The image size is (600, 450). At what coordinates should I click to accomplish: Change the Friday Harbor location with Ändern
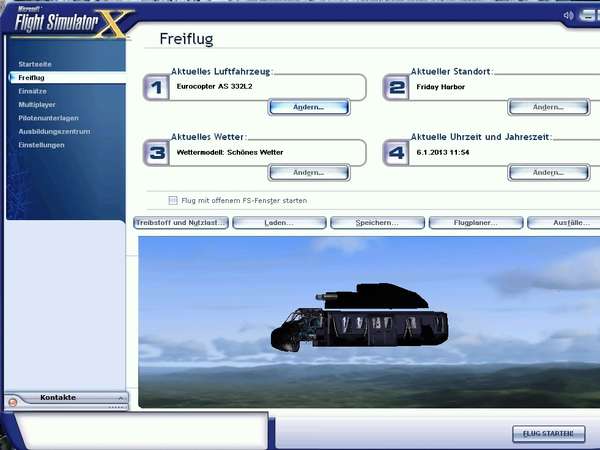click(x=548, y=107)
